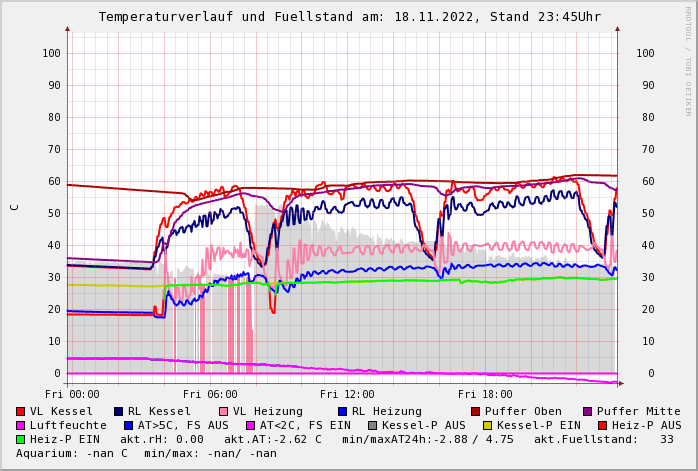Select the green Heiz-P EIN swatch

pyautogui.click(x=21, y=439)
